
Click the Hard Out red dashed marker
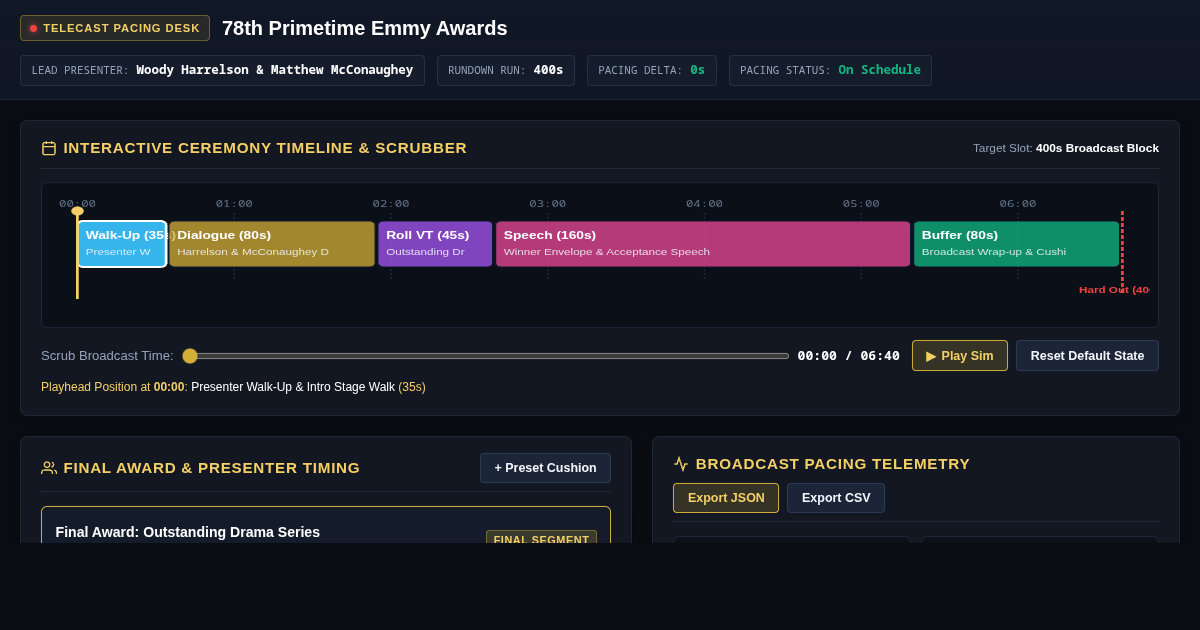click(x=1122, y=250)
